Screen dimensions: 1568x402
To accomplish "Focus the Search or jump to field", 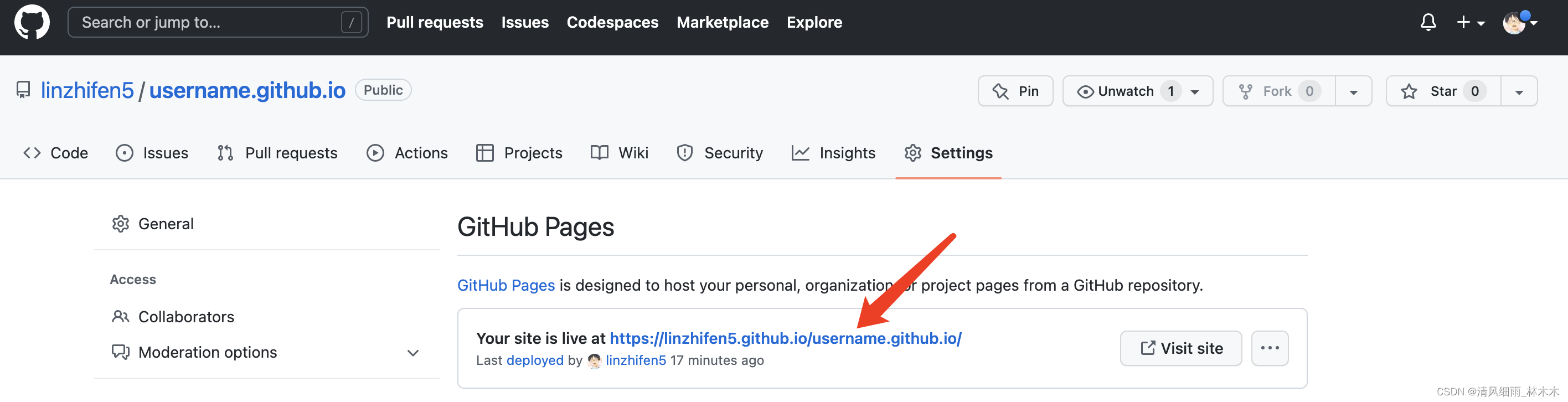I will tap(217, 23).
